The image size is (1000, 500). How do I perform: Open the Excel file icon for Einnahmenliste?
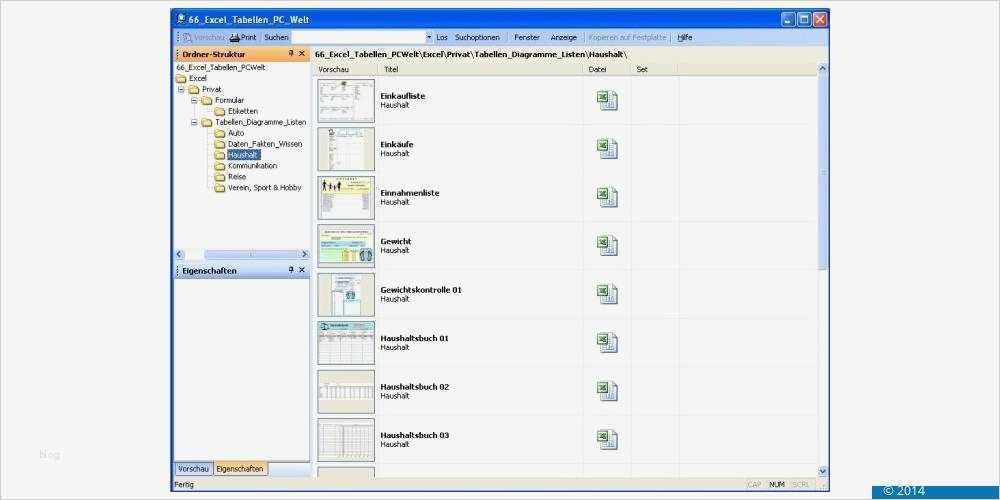pos(607,198)
